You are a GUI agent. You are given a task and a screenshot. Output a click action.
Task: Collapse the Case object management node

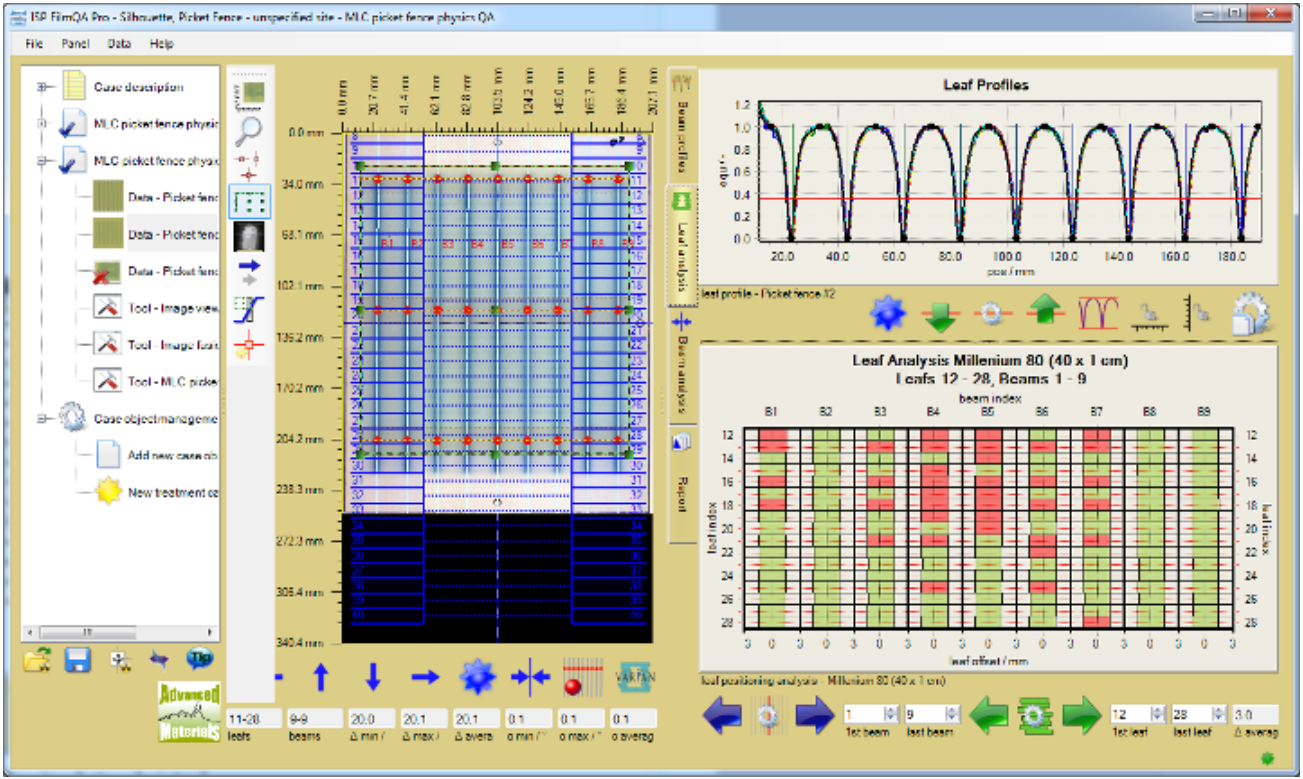[x=43, y=419]
